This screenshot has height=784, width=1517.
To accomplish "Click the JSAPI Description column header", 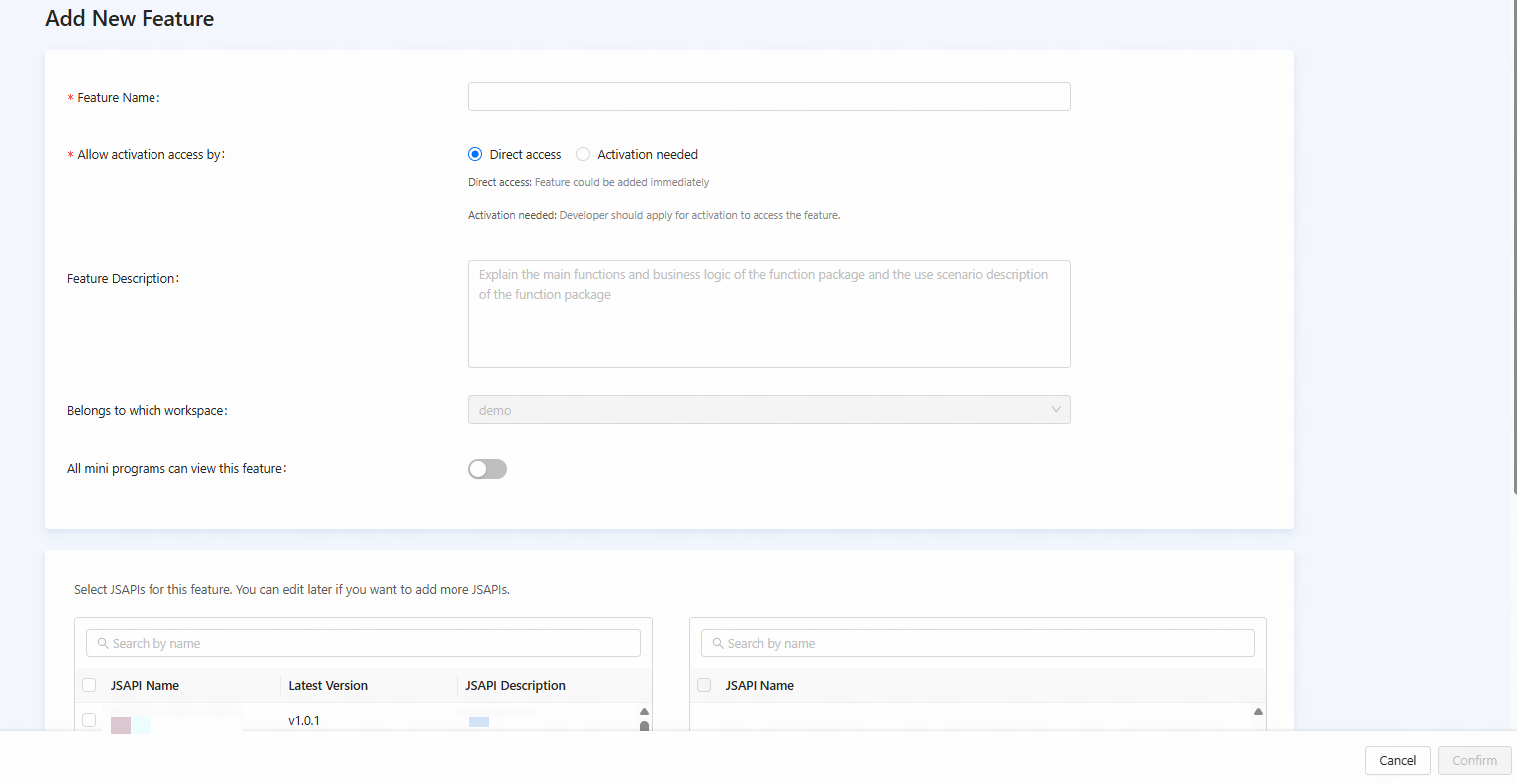I will (515, 685).
